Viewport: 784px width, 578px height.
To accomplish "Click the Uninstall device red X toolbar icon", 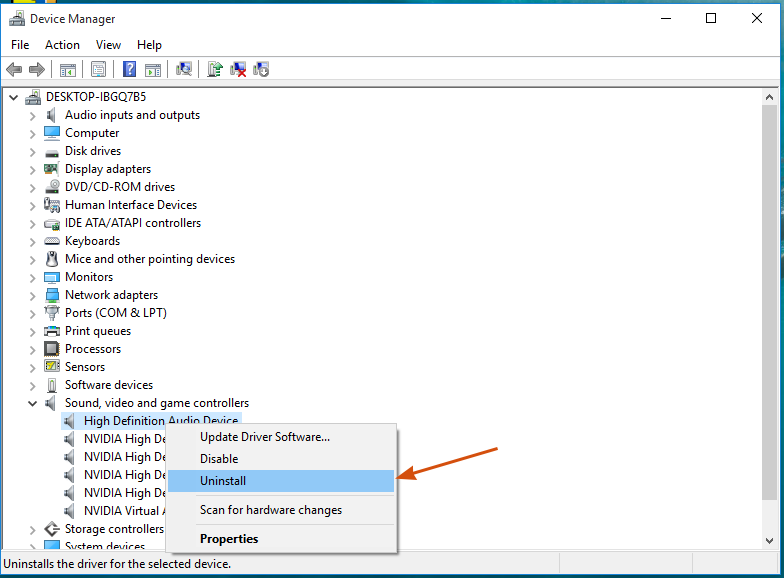I will click(x=238, y=69).
